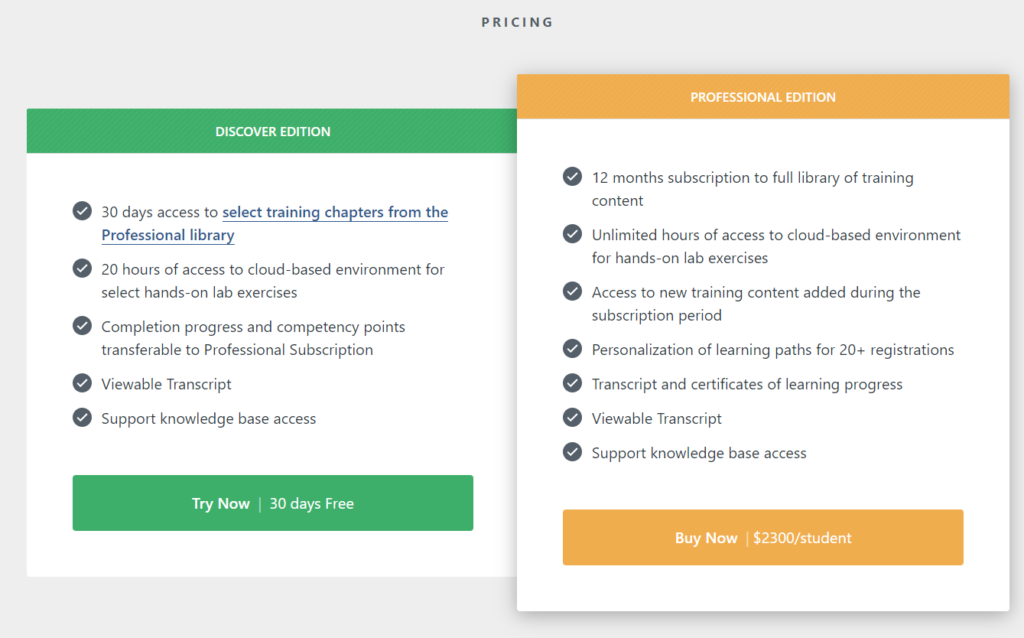The width and height of the screenshot is (1024, 638).
Task: Click 'Personalization of learning paths for 20+ registrations'
Action: 773,350
